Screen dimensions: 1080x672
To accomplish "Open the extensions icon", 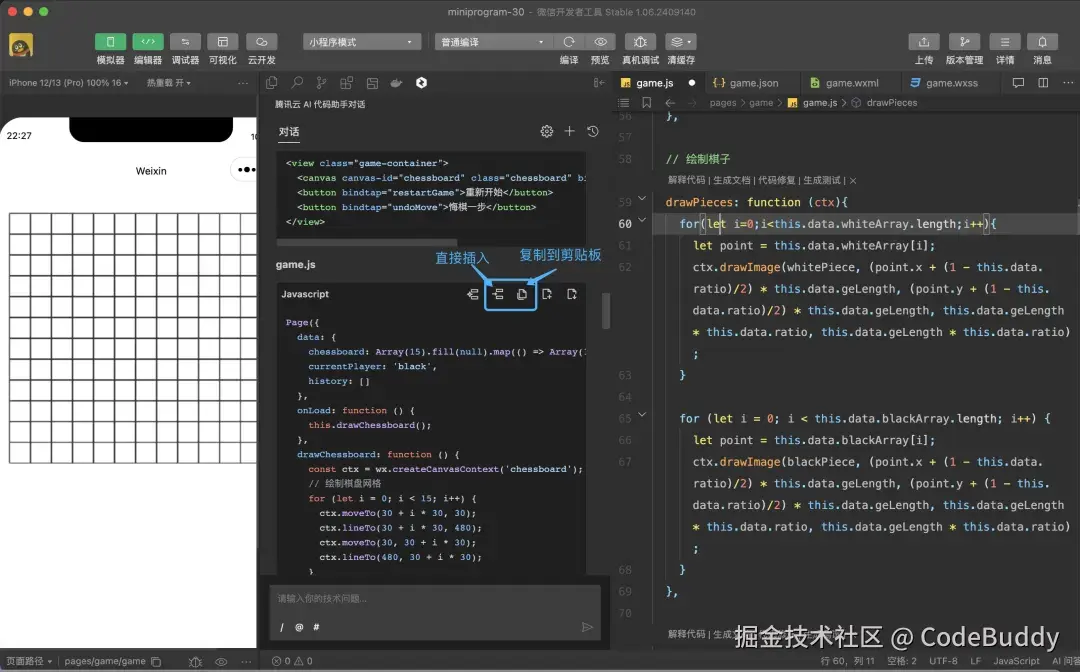I will click(x=346, y=83).
